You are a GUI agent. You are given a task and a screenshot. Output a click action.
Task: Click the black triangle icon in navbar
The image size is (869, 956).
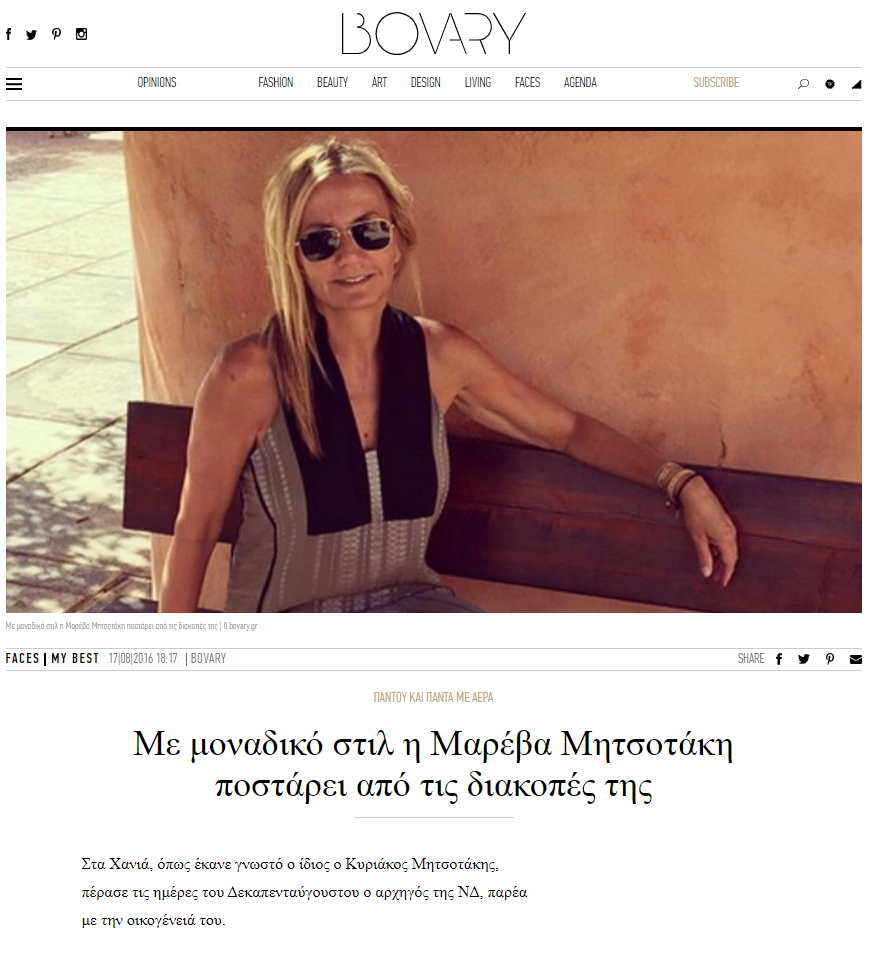point(856,84)
